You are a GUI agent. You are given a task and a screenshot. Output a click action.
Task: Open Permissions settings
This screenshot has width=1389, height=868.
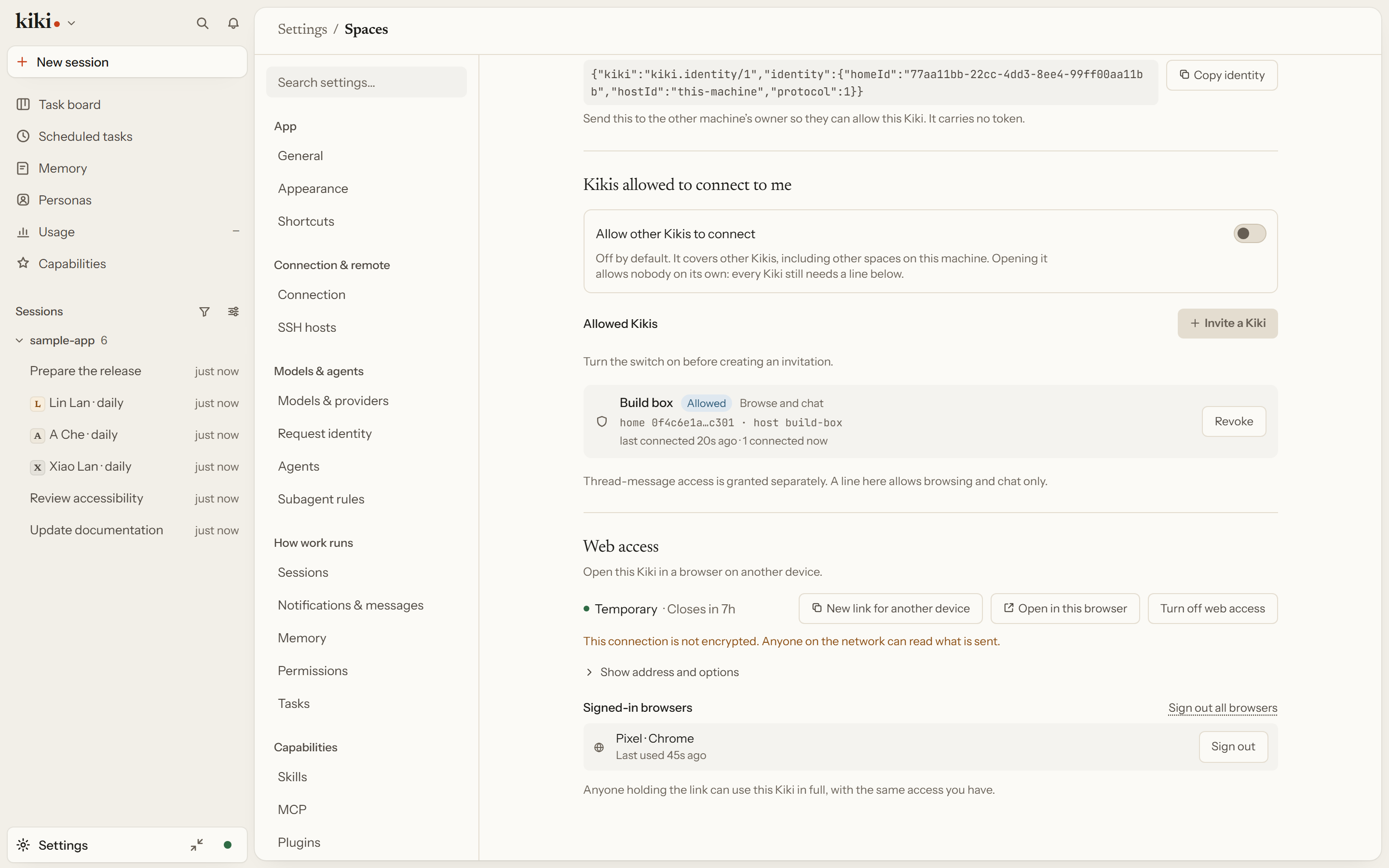[366, 671]
